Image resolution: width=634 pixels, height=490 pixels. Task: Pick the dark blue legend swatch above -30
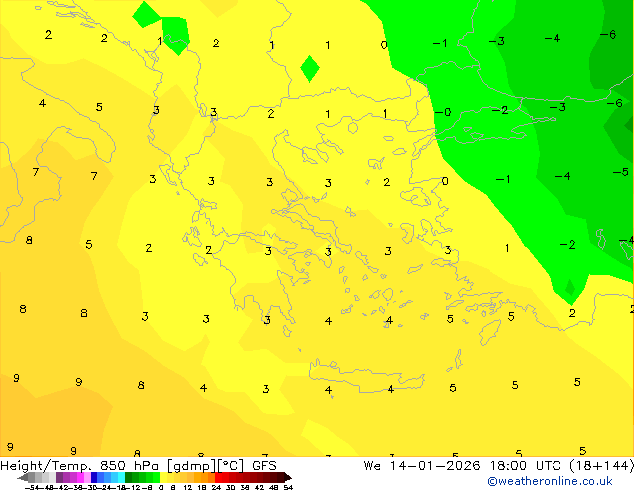[94, 477]
